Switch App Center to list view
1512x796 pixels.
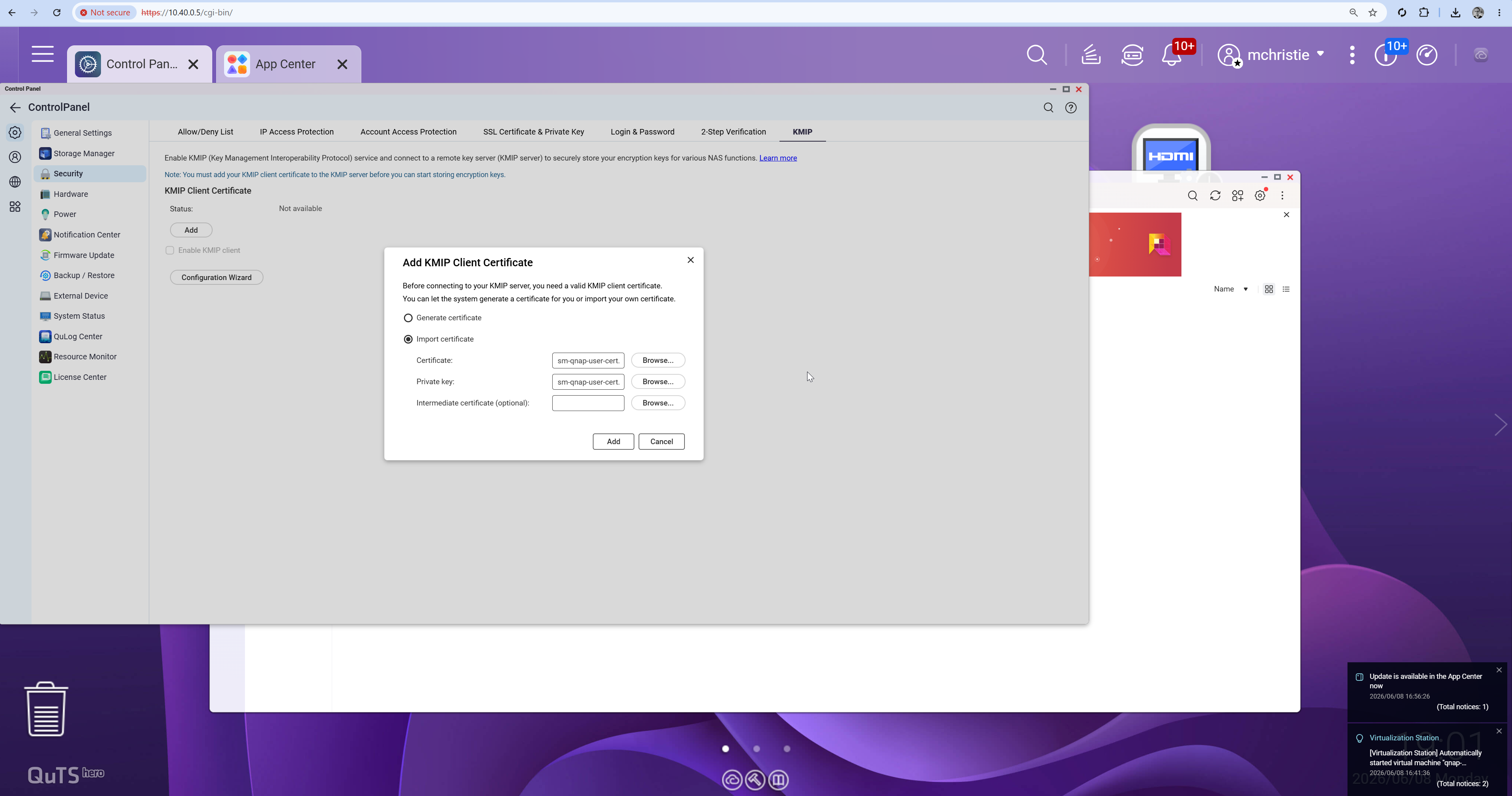(1286, 290)
